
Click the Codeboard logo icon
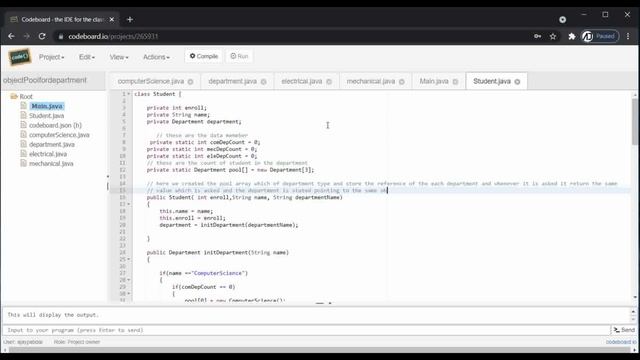pyautogui.click(x=19, y=57)
